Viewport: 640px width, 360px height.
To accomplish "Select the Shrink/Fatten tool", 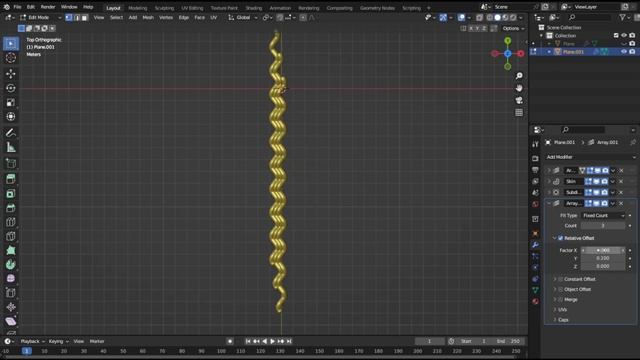I will coord(11,307).
